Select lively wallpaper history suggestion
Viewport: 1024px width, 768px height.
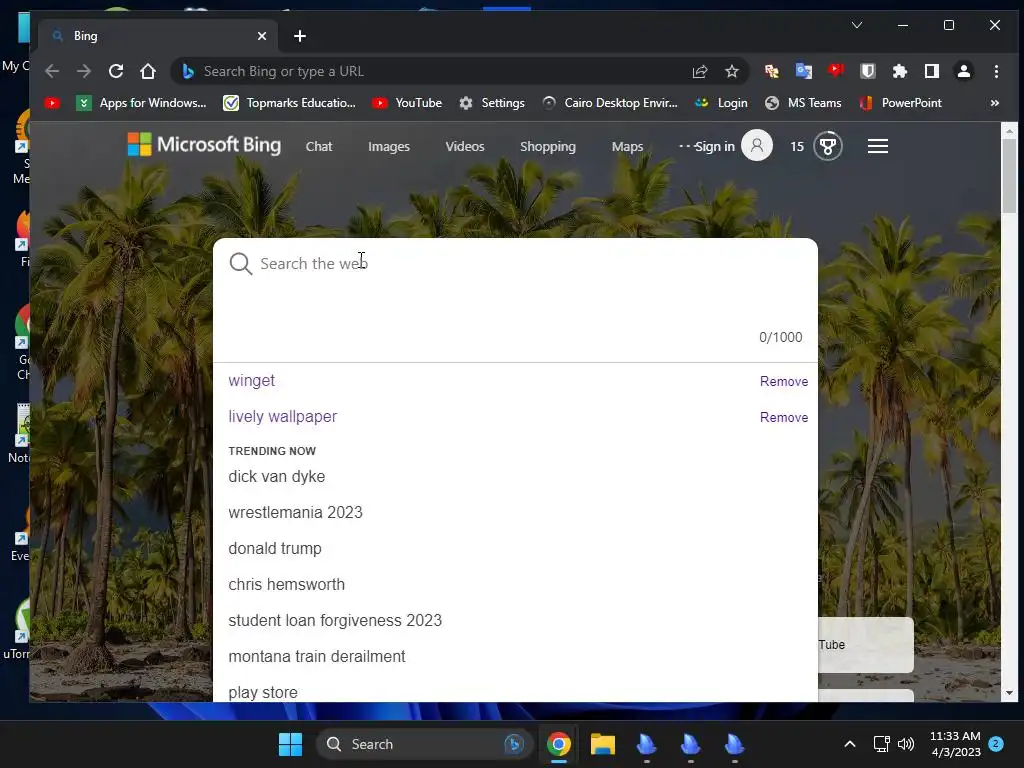(x=282, y=417)
